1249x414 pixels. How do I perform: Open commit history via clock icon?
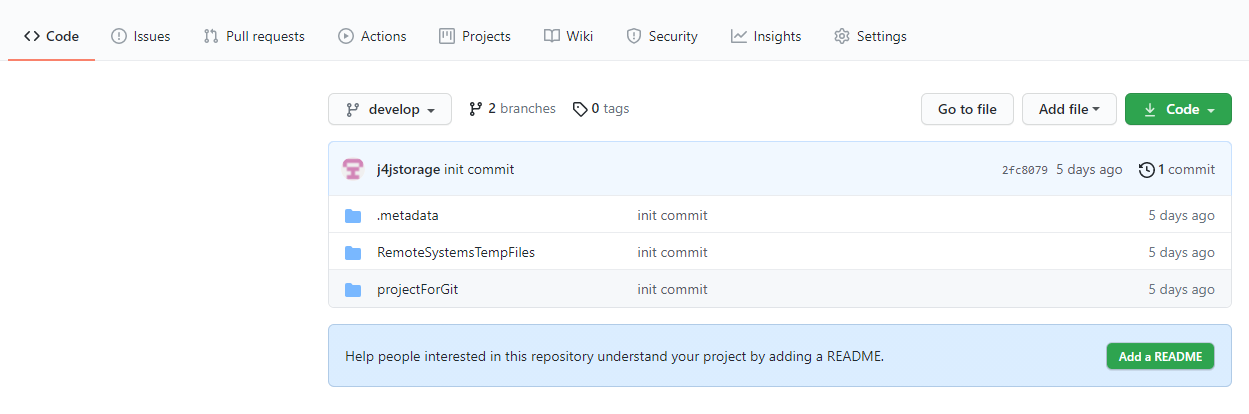1147,170
